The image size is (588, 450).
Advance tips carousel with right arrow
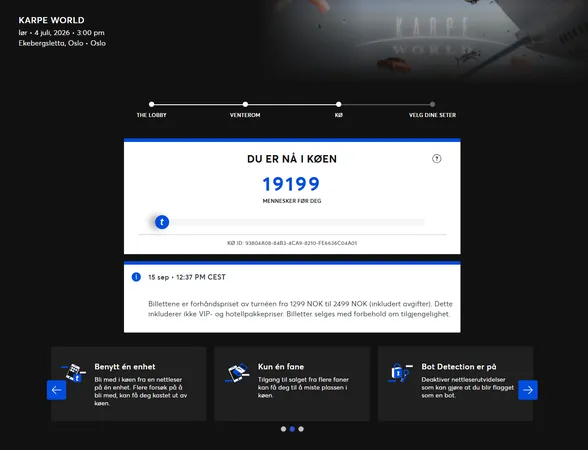click(x=528, y=390)
